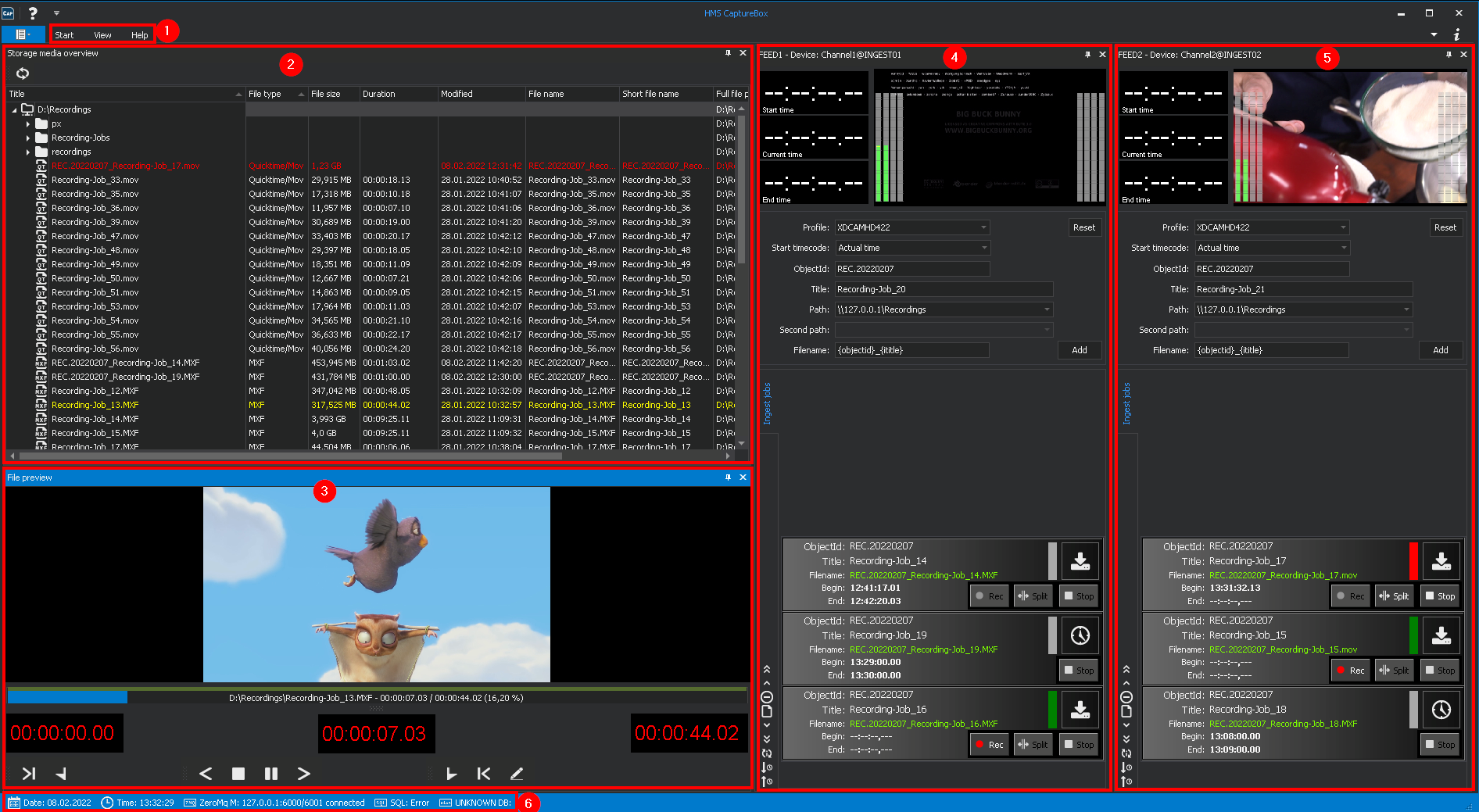Click the info icon at top right
The height and width of the screenshot is (812, 1479).
[x=1456, y=35]
